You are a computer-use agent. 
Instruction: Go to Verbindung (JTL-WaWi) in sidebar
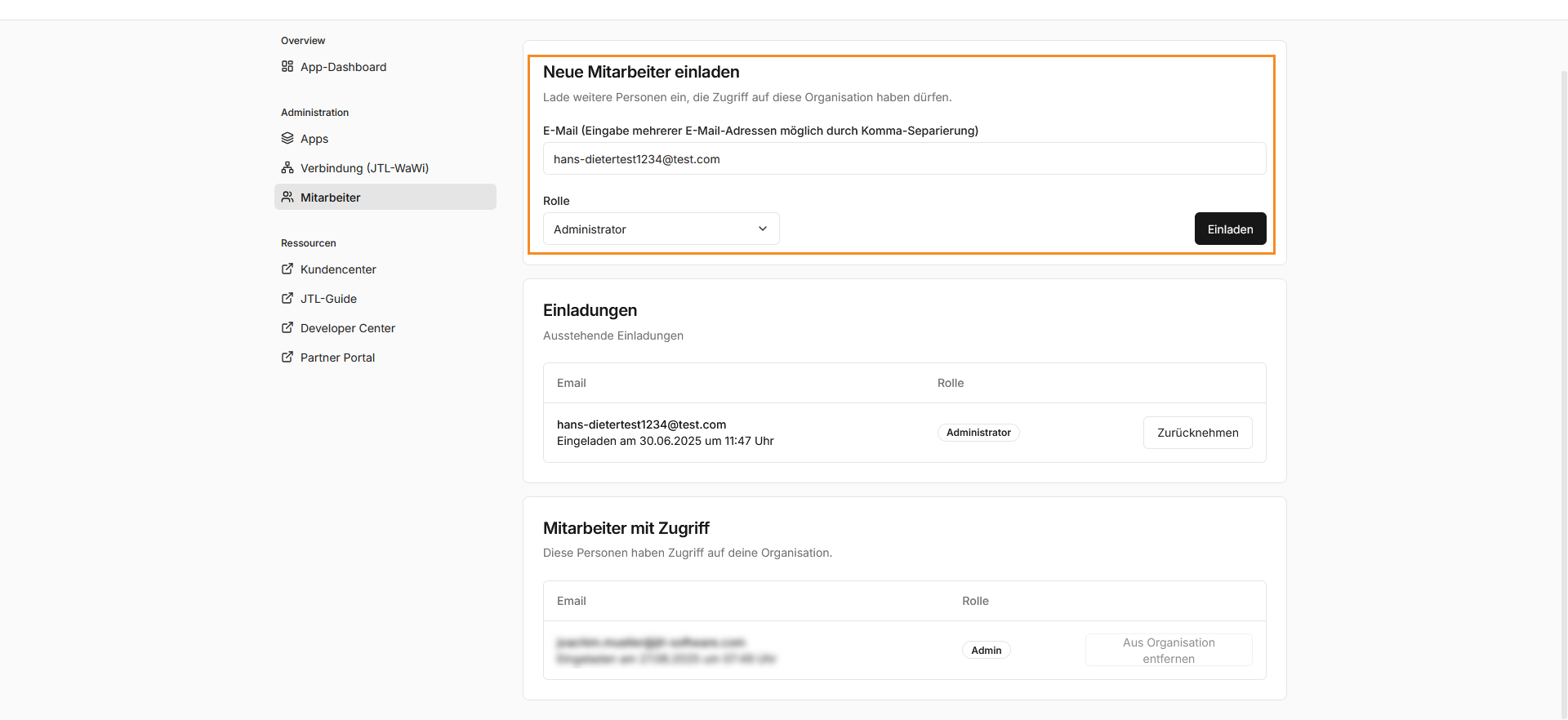[x=364, y=168]
